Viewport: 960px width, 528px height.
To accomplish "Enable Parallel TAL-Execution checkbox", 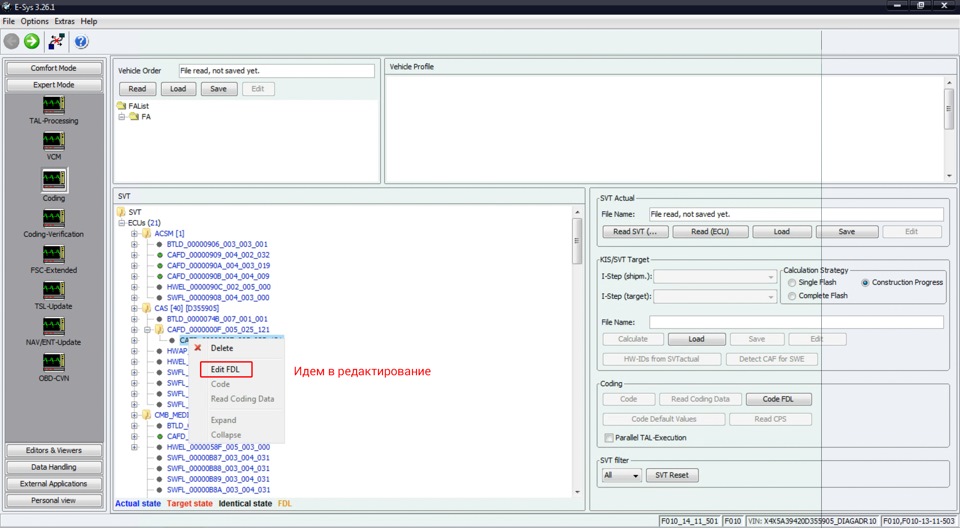I will coord(609,438).
